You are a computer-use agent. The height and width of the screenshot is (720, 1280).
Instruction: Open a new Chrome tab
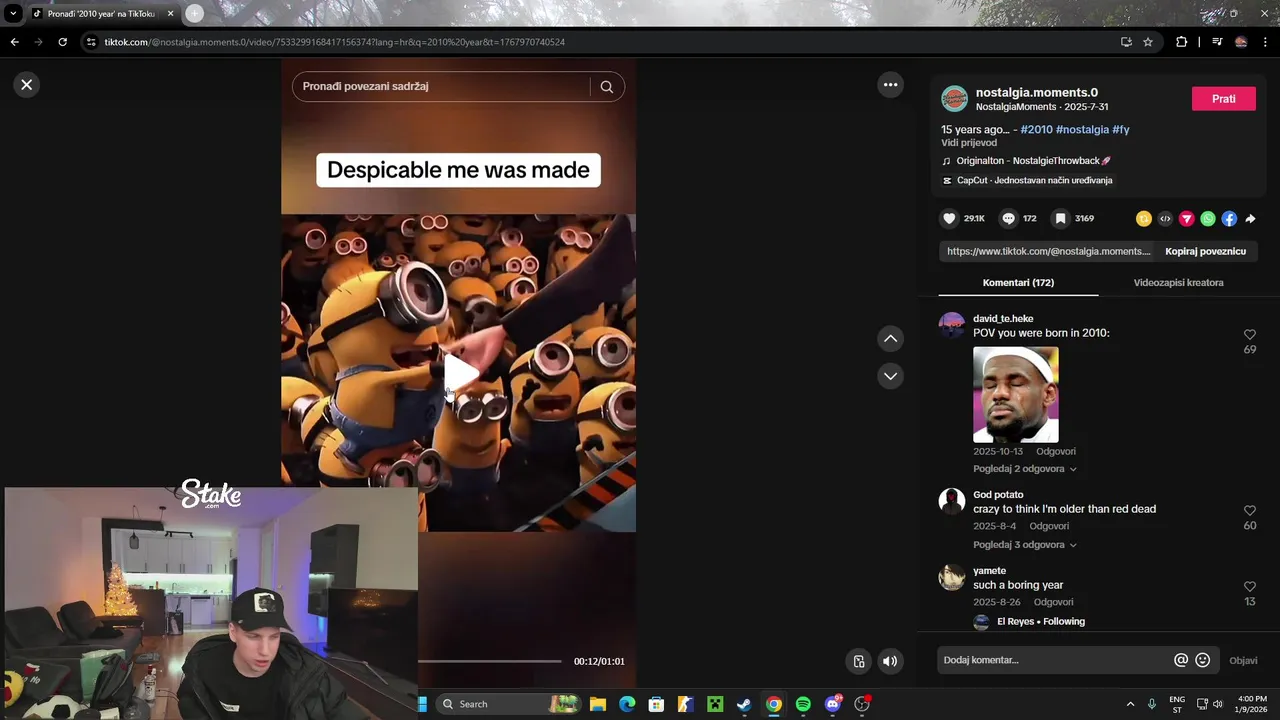tap(194, 13)
